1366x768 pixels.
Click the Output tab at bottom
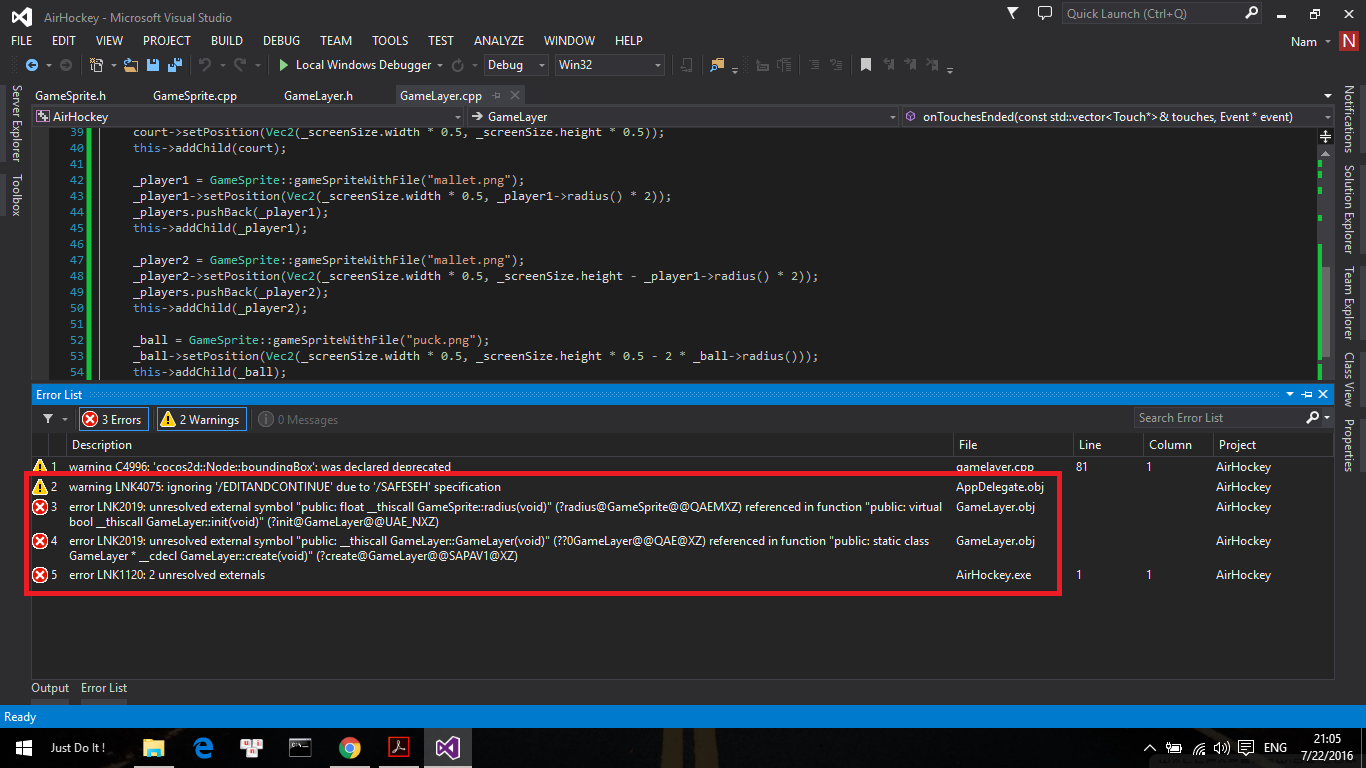tap(49, 687)
